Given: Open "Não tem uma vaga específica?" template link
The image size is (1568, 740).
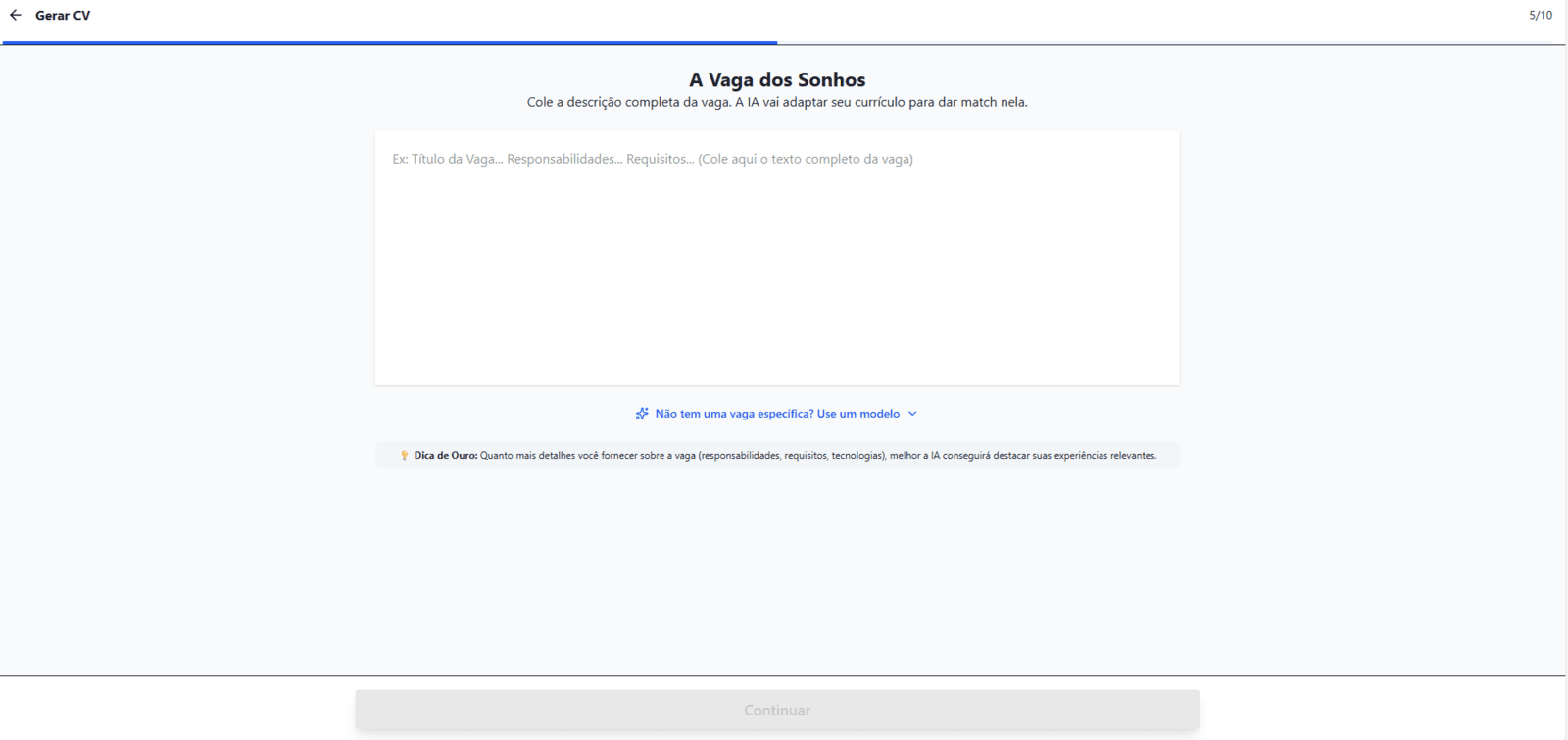Looking at the screenshot, I should click(x=735, y=414).
